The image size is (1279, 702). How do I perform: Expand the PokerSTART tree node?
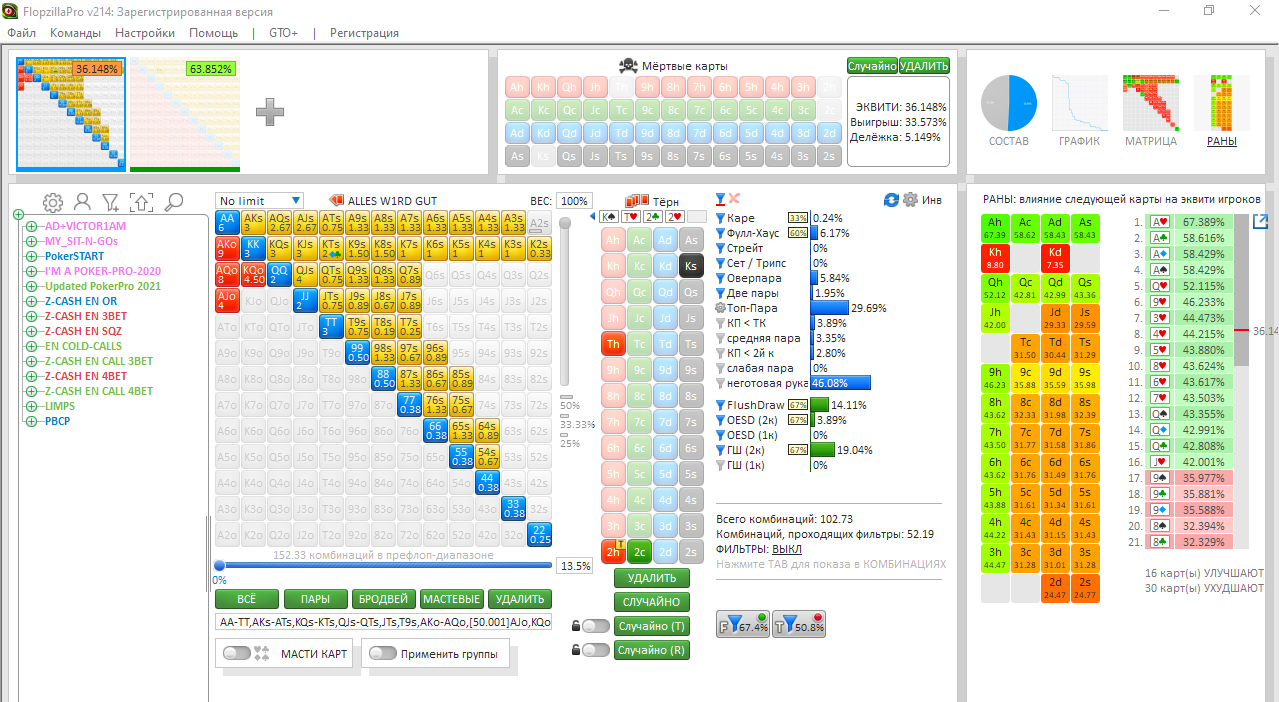pyautogui.click(x=31, y=256)
